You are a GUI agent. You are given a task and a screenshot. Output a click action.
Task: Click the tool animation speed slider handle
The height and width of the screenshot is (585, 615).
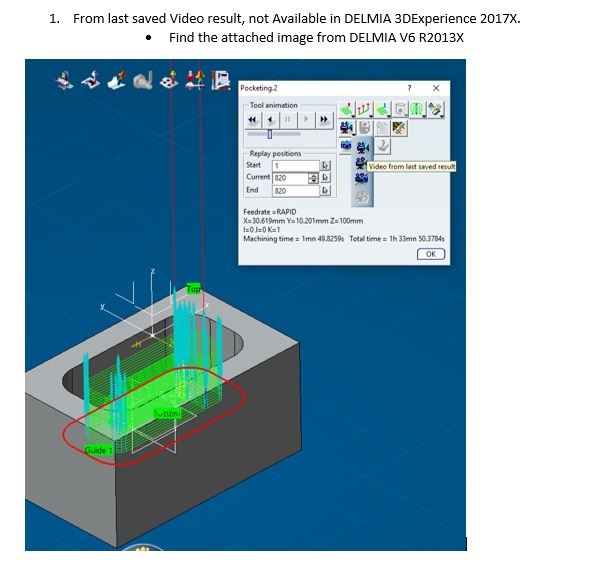tap(270, 134)
